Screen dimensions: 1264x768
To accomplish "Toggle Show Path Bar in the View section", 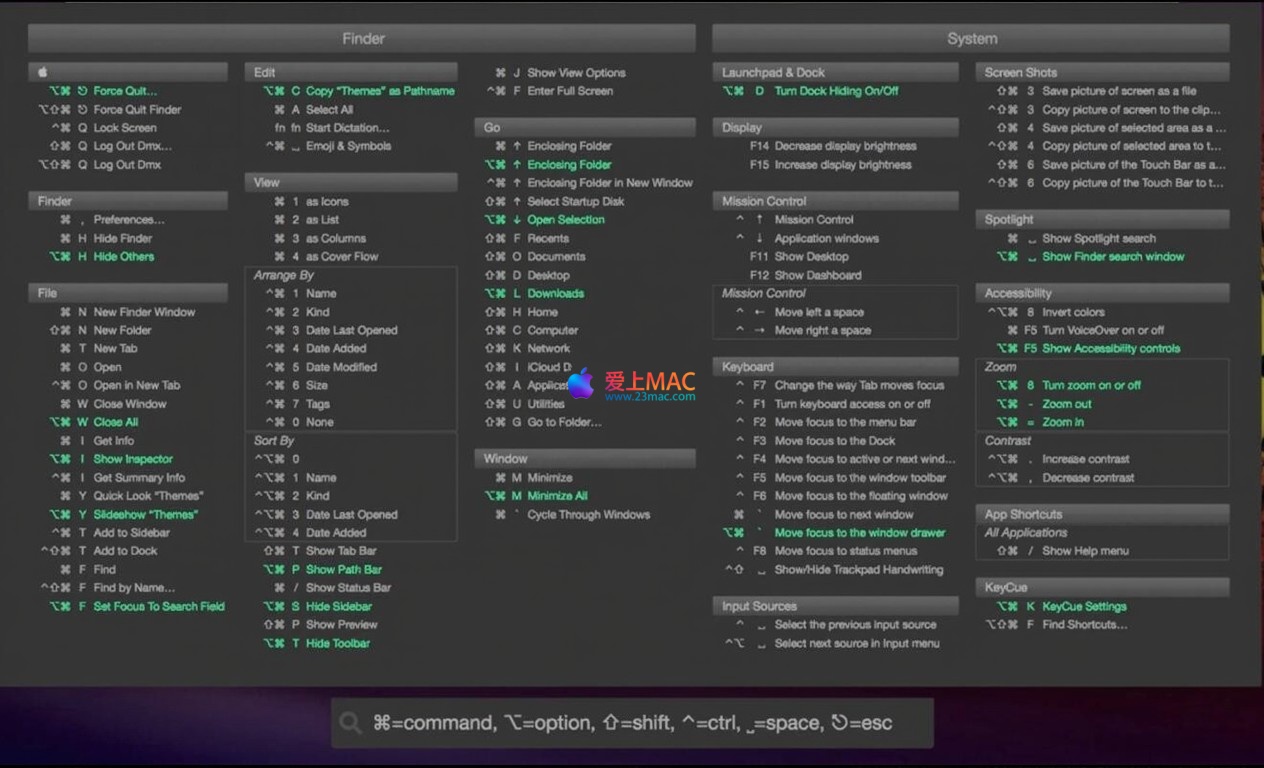I will click(x=343, y=570).
